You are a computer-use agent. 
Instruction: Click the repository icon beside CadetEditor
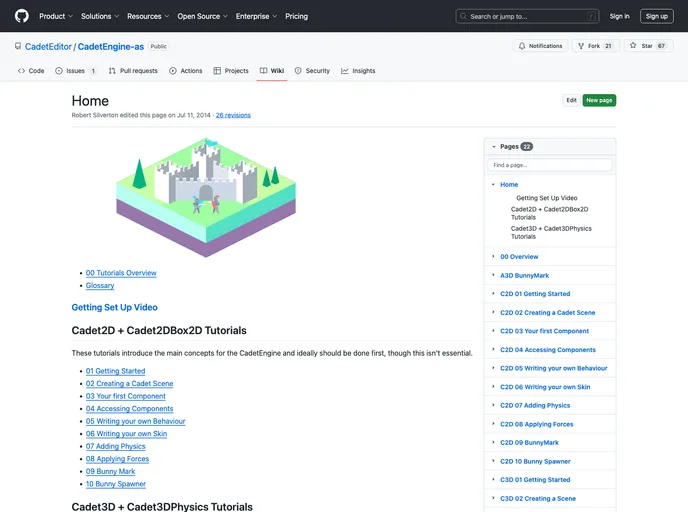18,46
